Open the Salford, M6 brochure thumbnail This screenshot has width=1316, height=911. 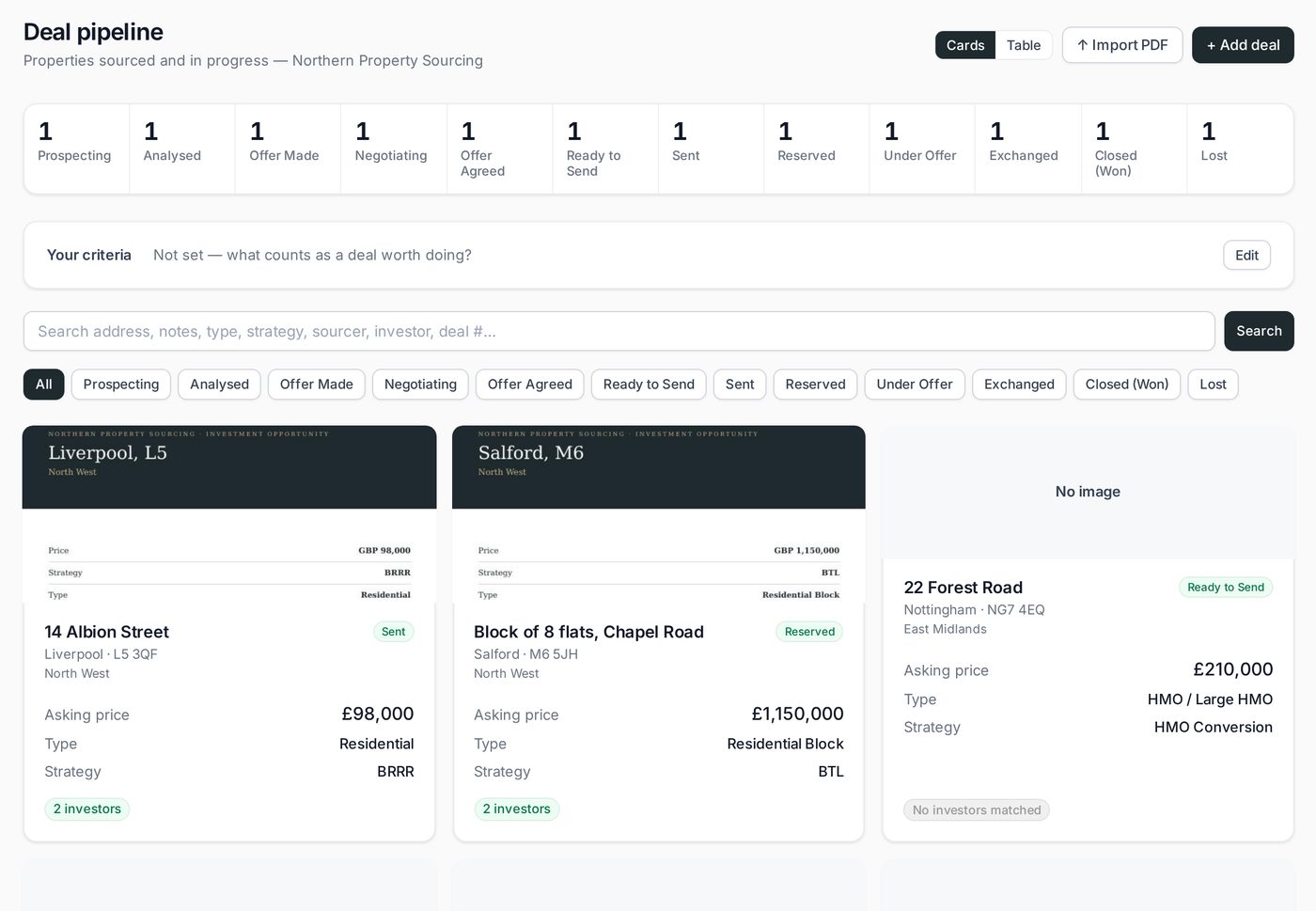click(659, 514)
